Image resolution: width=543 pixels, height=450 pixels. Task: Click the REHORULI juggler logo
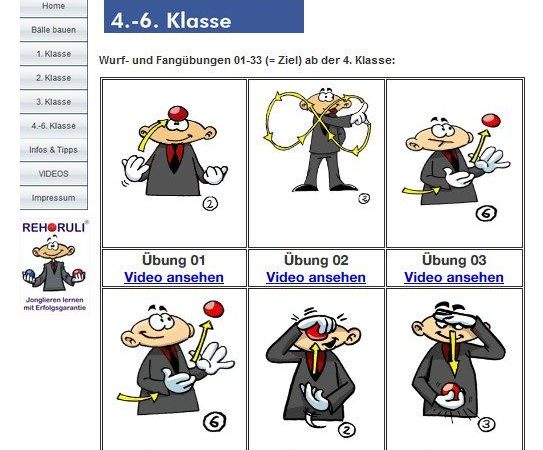coord(55,266)
